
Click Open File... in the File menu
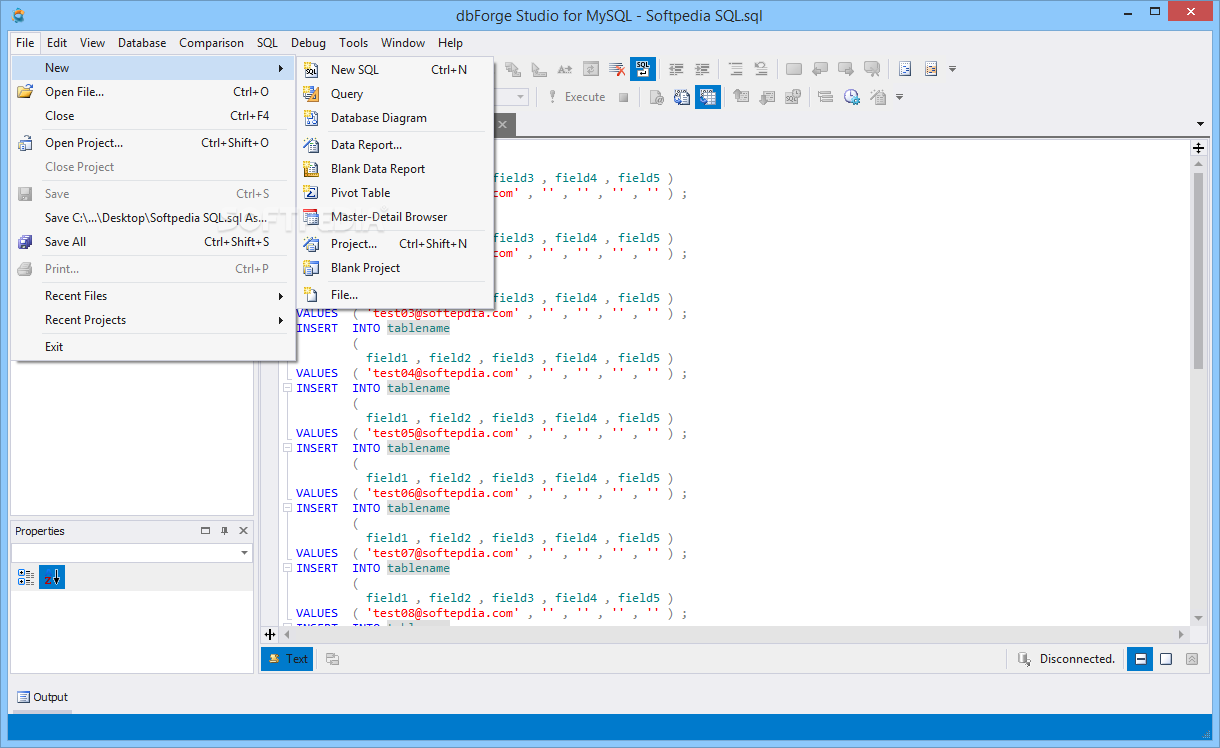click(x=153, y=92)
